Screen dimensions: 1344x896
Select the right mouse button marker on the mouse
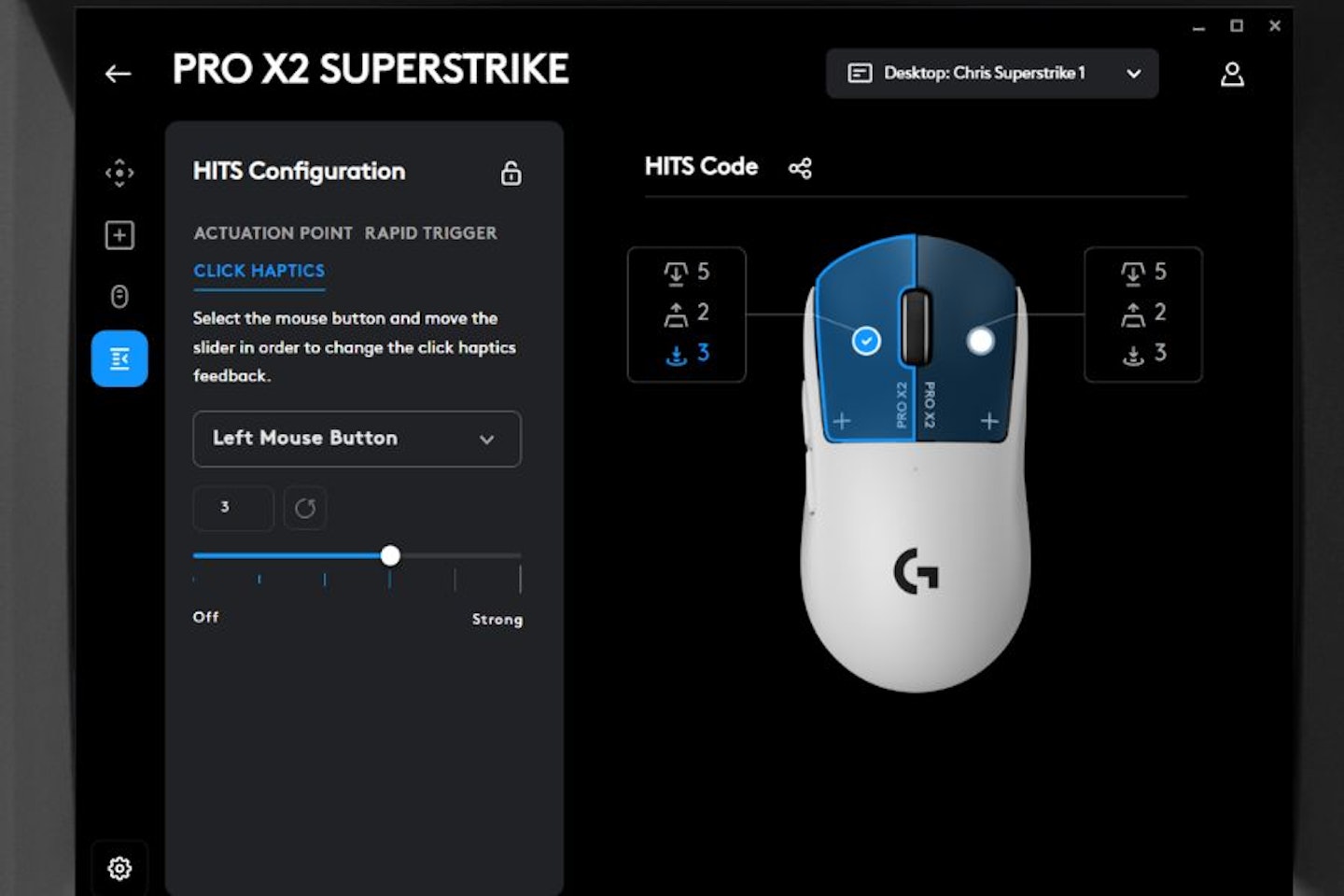(x=979, y=341)
